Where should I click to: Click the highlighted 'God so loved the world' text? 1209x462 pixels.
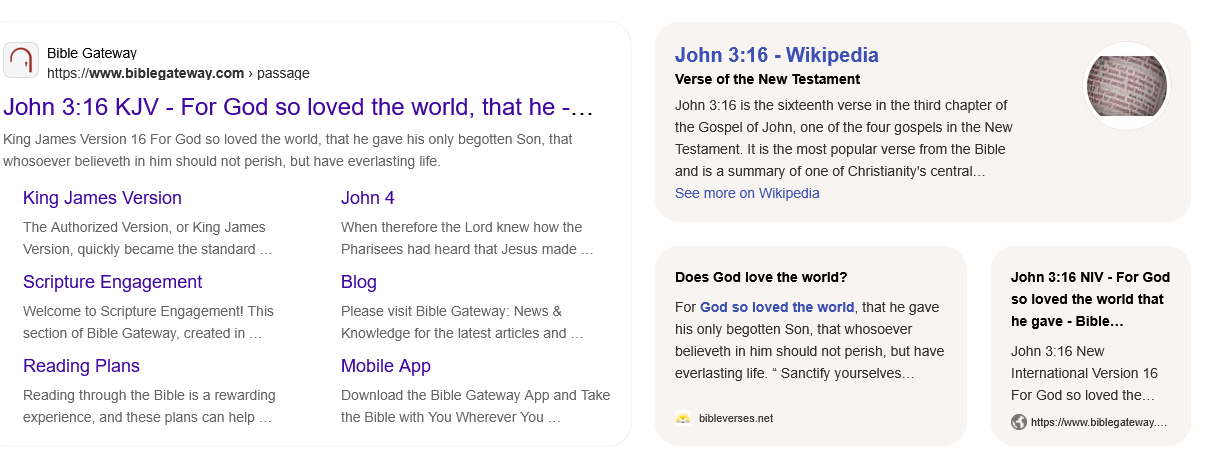click(777, 307)
